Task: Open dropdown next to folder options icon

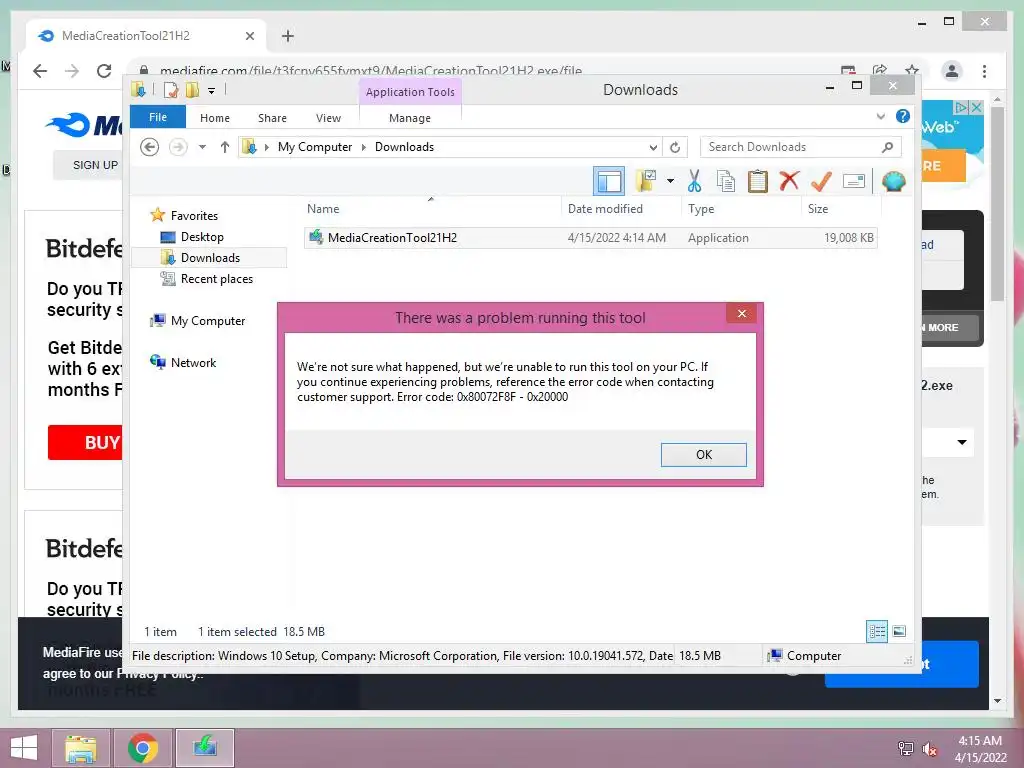Action: click(x=670, y=181)
